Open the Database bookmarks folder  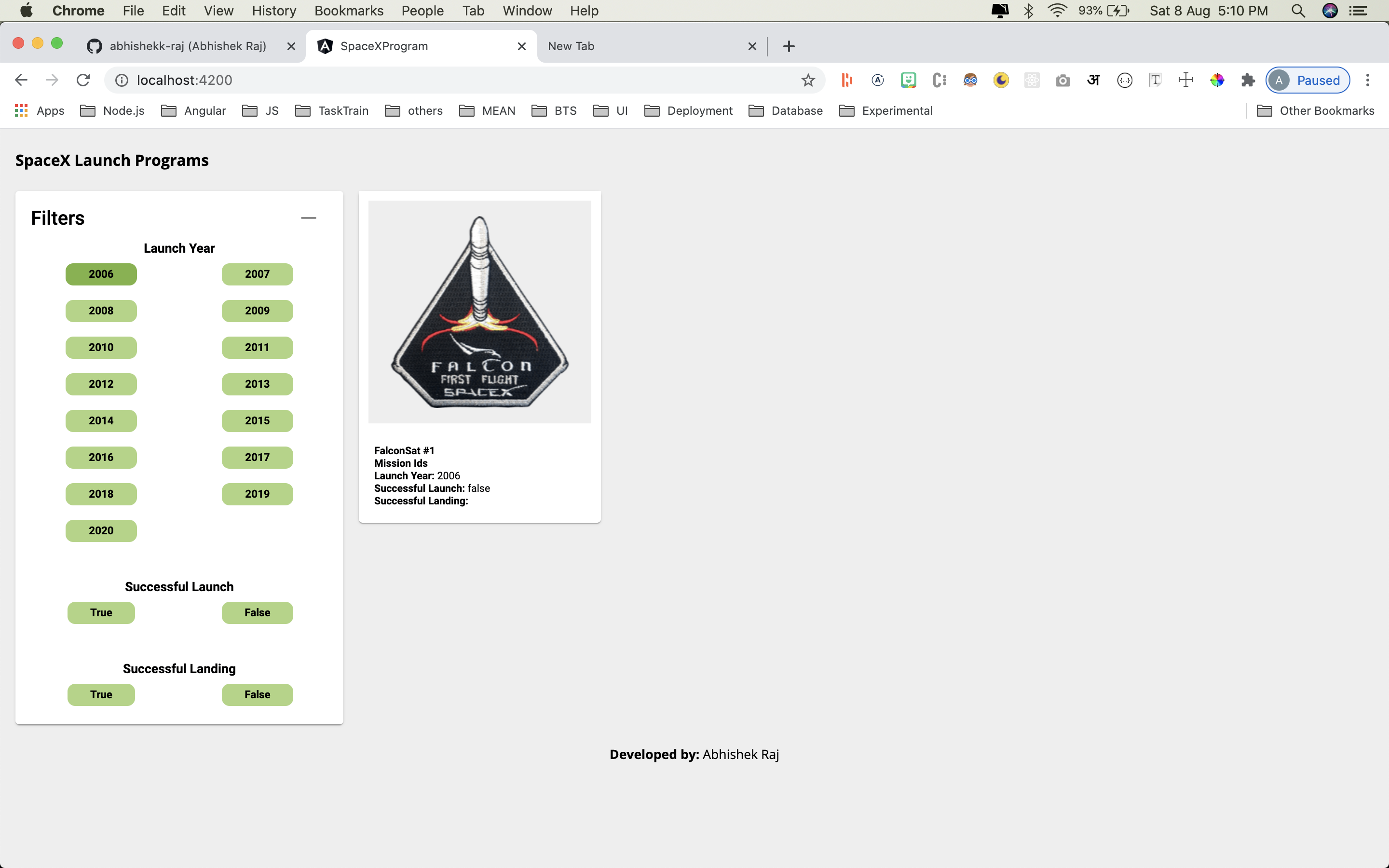point(786,111)
